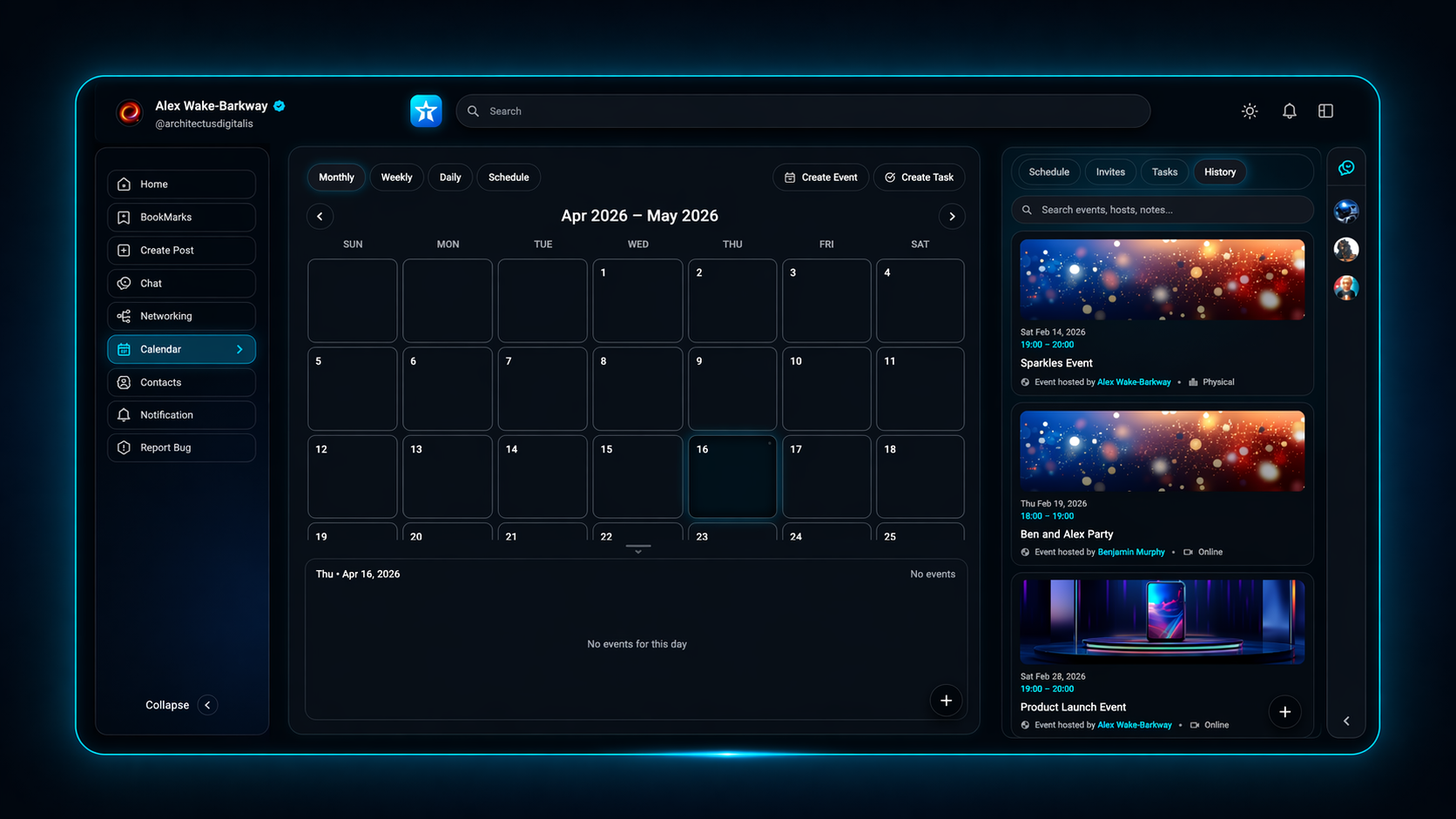
Task: Select April 10 calendar cell
Action: 826,389
